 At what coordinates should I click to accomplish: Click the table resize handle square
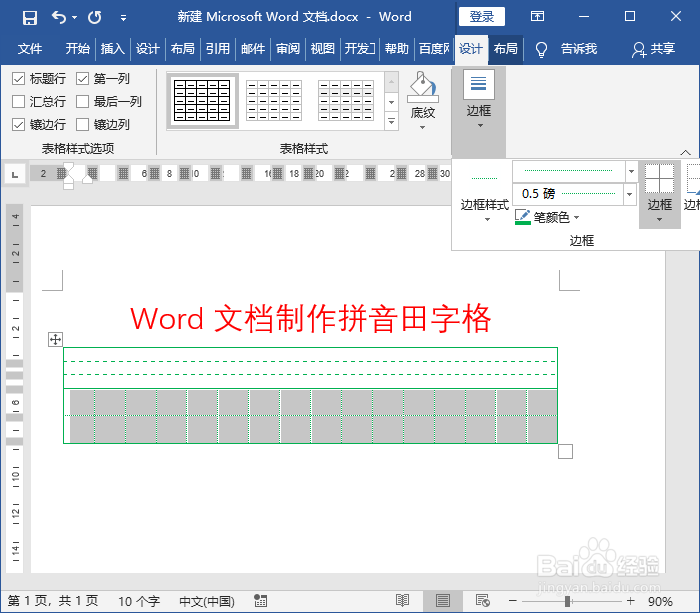pos(565,451)
